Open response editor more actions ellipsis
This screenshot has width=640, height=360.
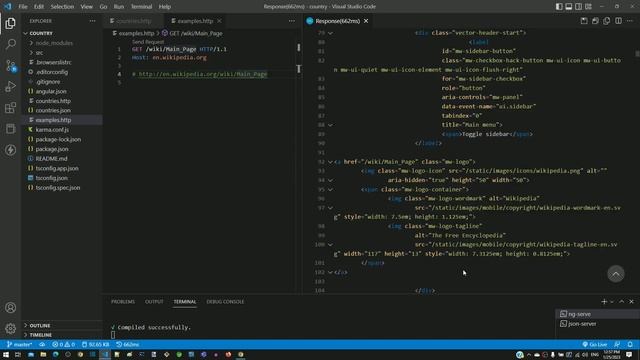630,21
